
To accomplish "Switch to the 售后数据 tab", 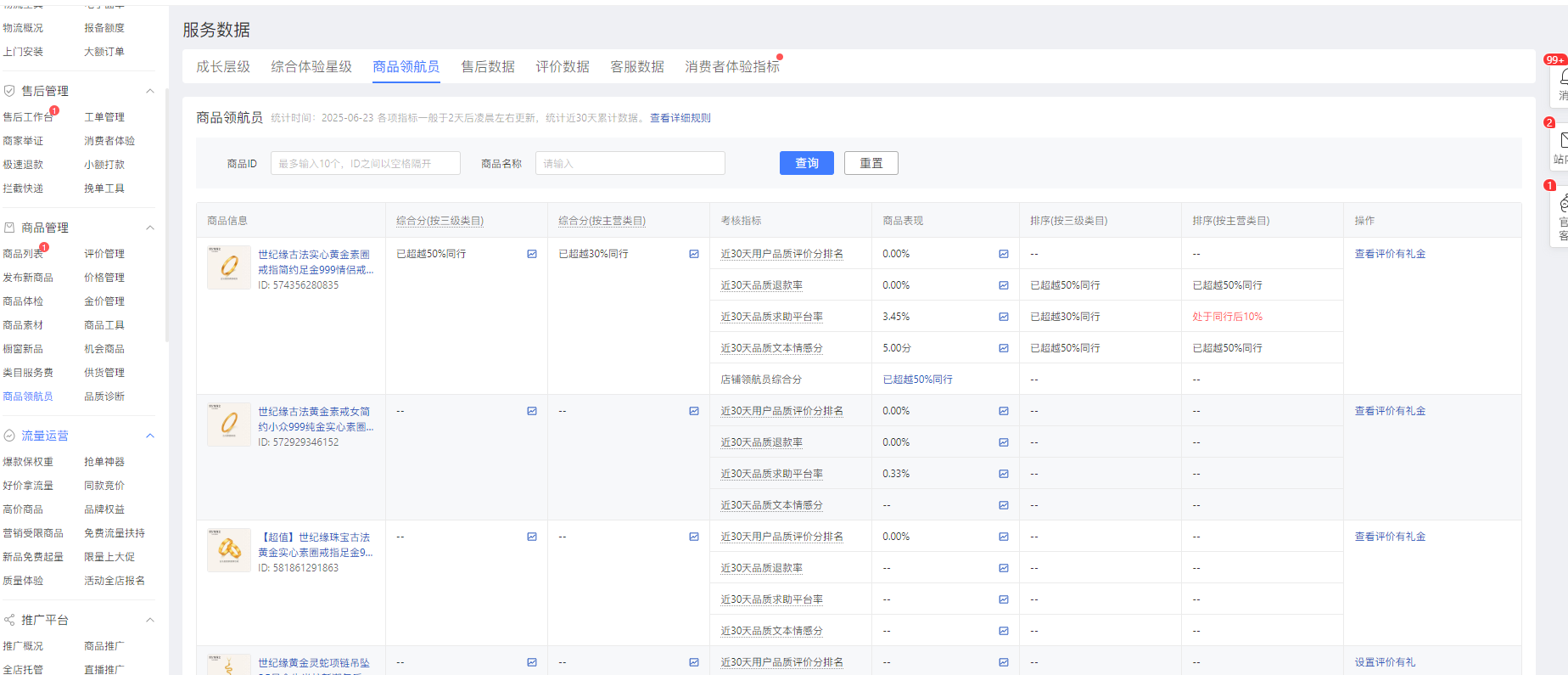I will [x=487, y=66].
